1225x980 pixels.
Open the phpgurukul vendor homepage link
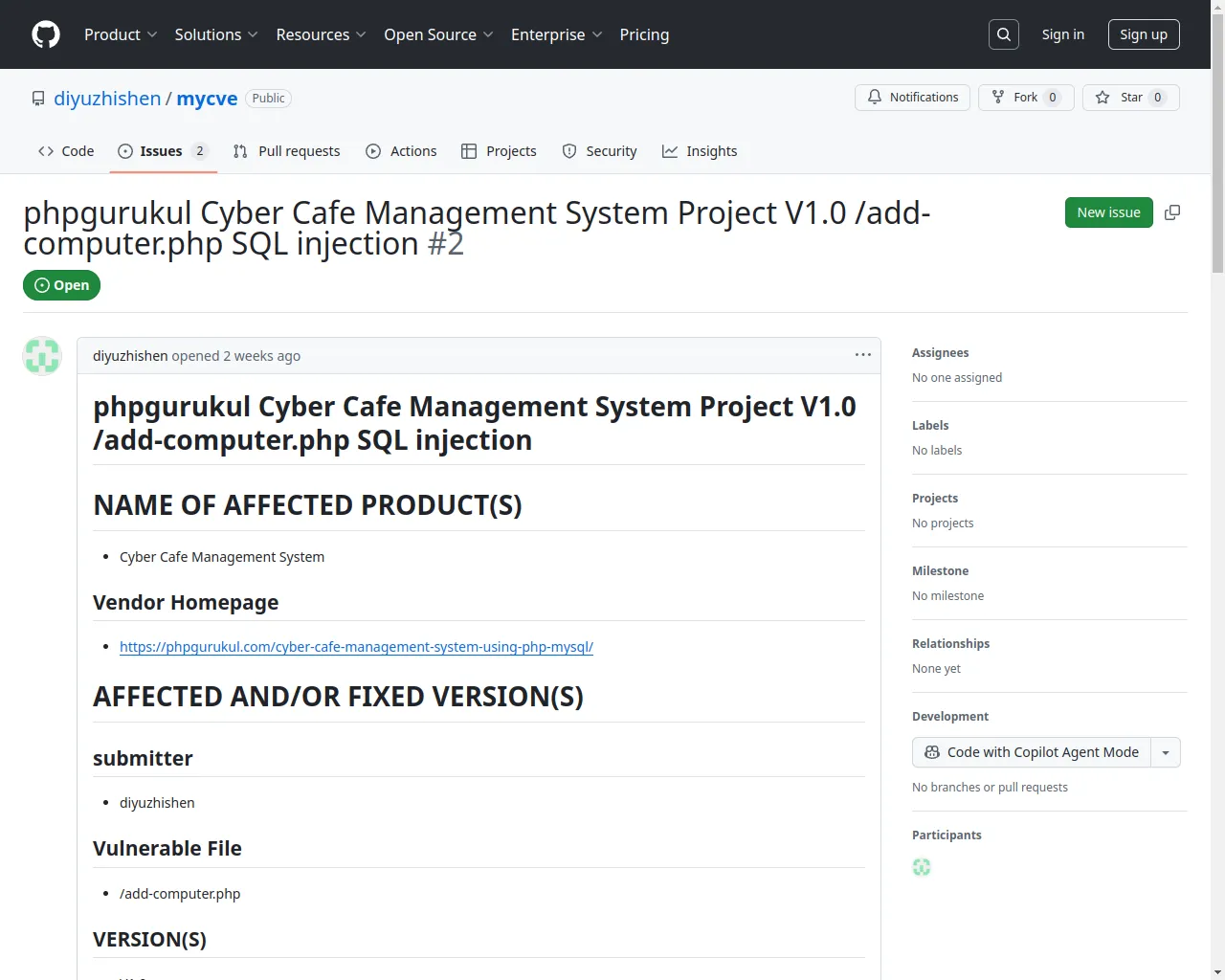click(x=356, y=647)
